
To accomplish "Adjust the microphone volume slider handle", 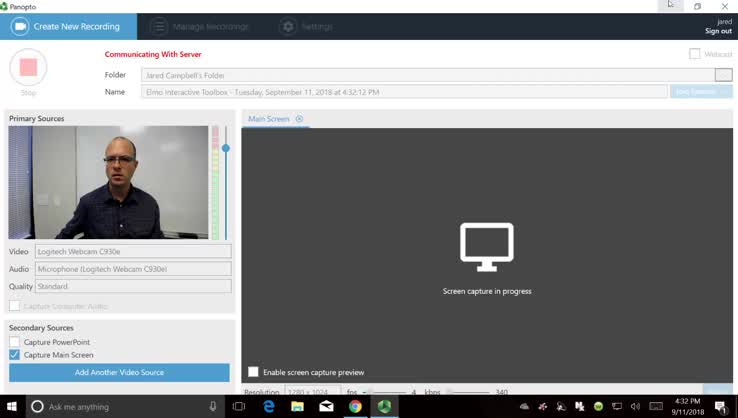I will coord(226,148).
